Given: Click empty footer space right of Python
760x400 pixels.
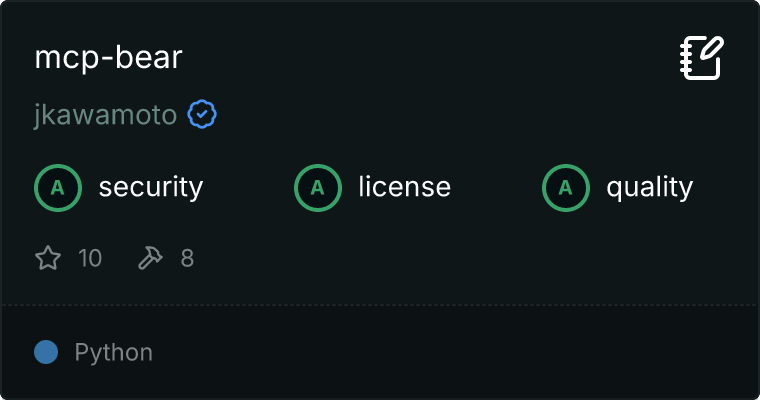Looking at the screenshot, I should tap(450, 353).
